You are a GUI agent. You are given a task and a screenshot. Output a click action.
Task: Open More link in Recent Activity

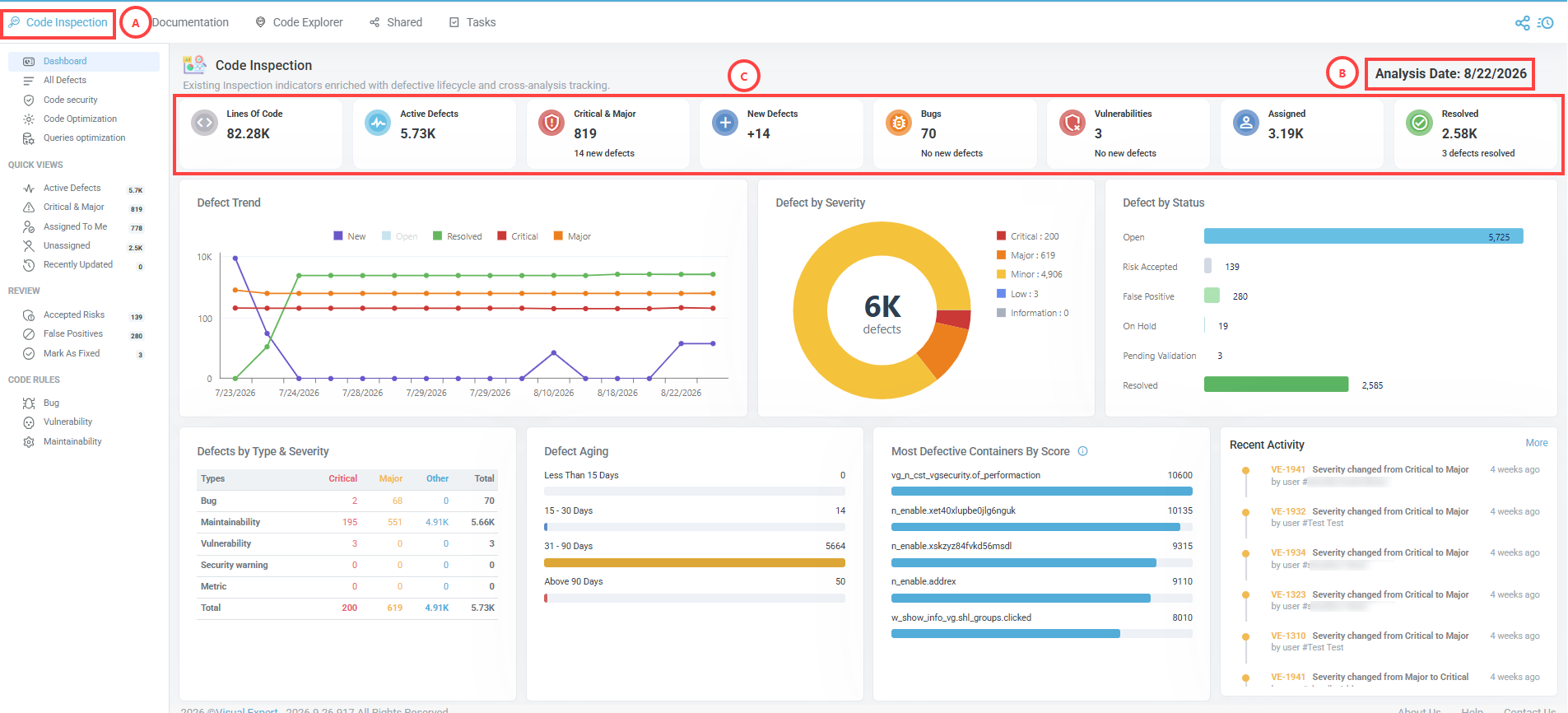tap(1537, 443)
